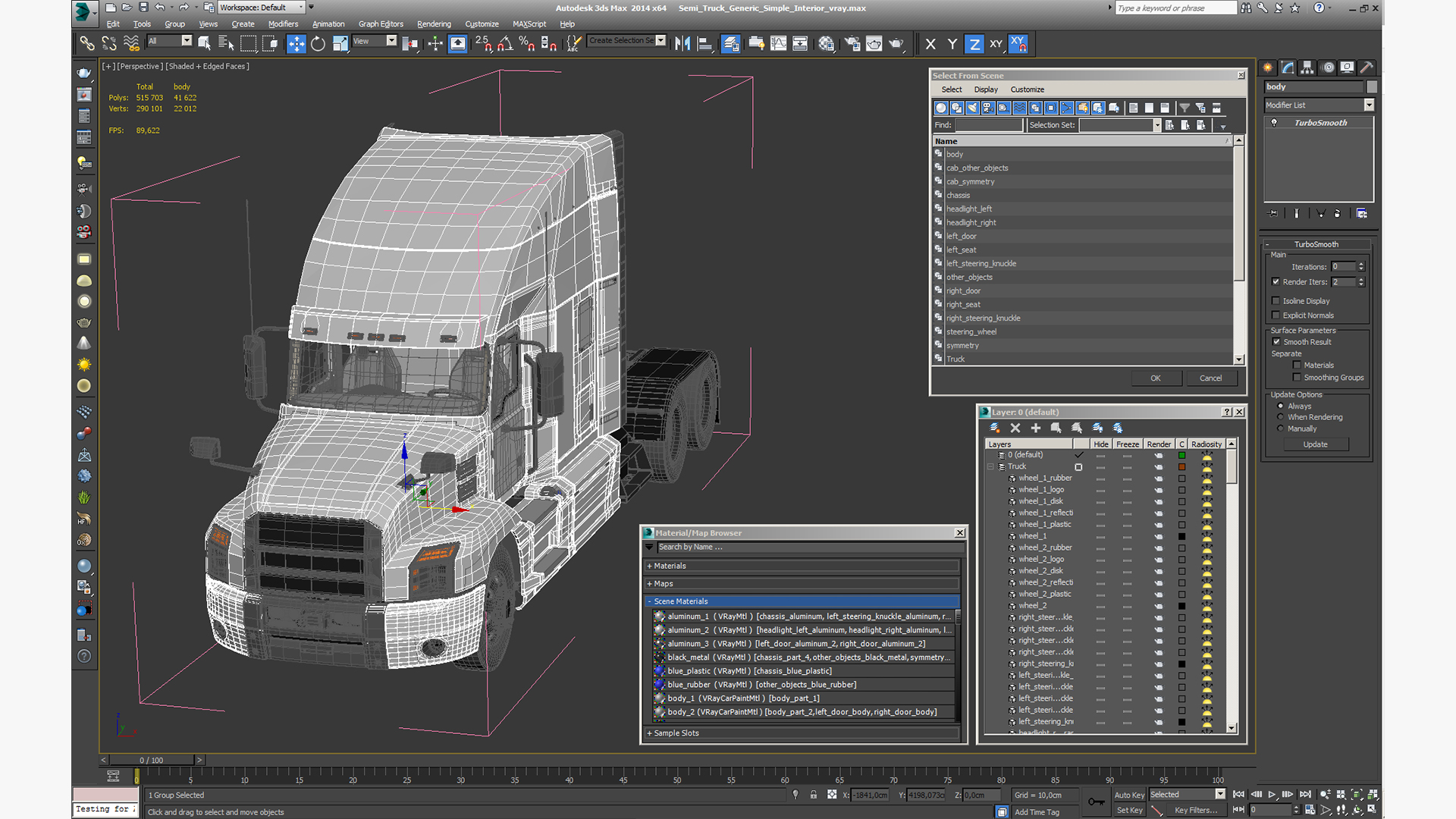Image resolution: width=1456 pixels, height=819 pixels.
Task: Expand Sample Slots in Material Browser
Action: (802, 733)
